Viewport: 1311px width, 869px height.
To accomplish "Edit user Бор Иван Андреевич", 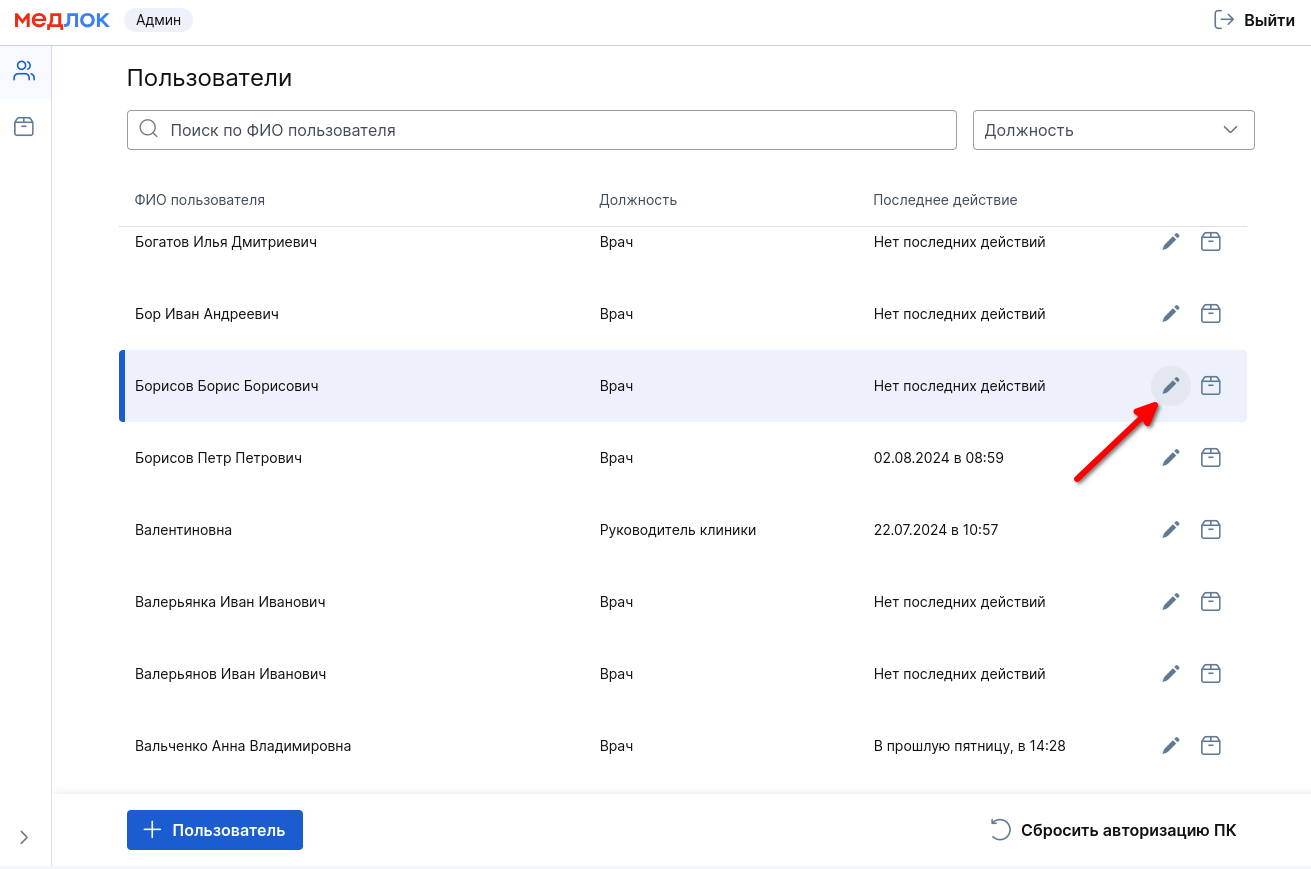I will 1171,314.
